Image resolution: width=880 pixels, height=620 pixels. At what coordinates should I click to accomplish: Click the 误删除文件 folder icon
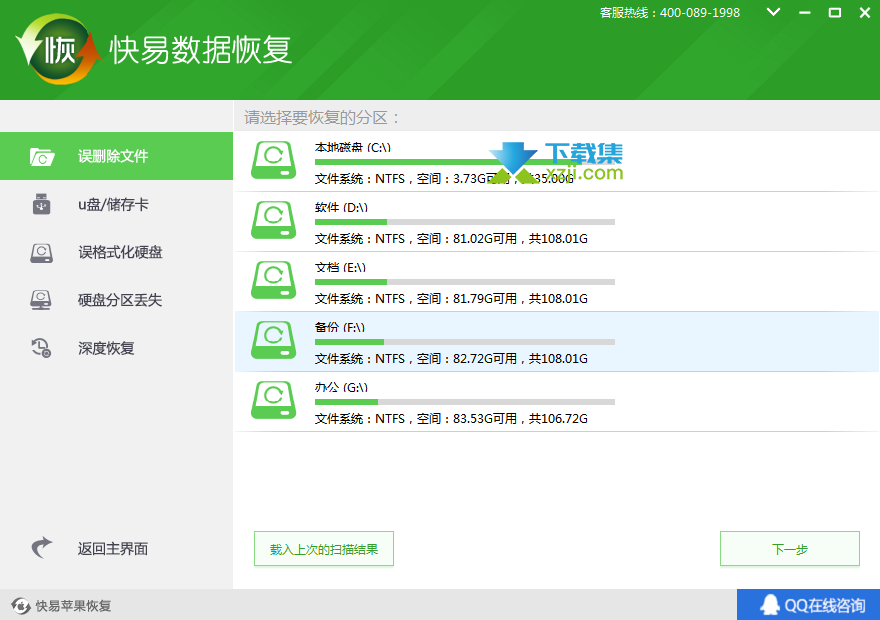point(42,157)
